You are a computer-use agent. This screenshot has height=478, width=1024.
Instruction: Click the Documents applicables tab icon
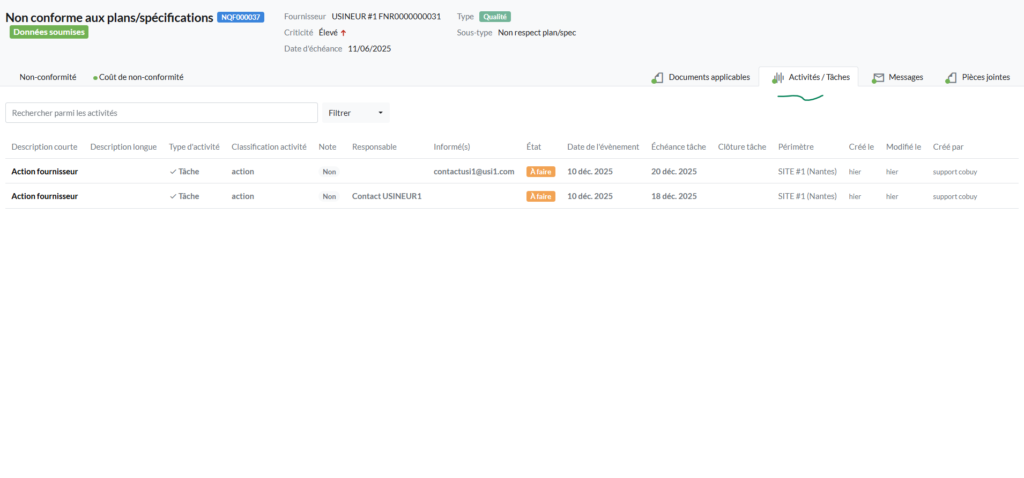tap(657, 78)
